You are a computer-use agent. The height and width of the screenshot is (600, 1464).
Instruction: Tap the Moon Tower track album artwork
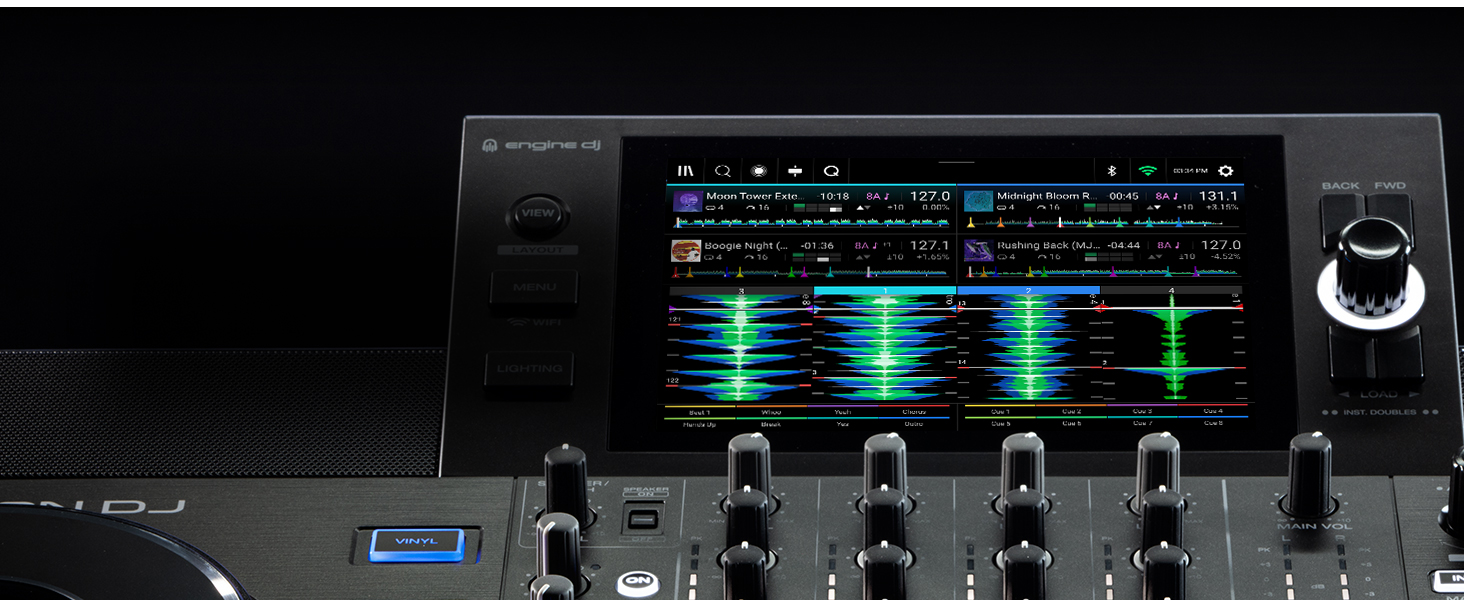[x=687, y=202]
